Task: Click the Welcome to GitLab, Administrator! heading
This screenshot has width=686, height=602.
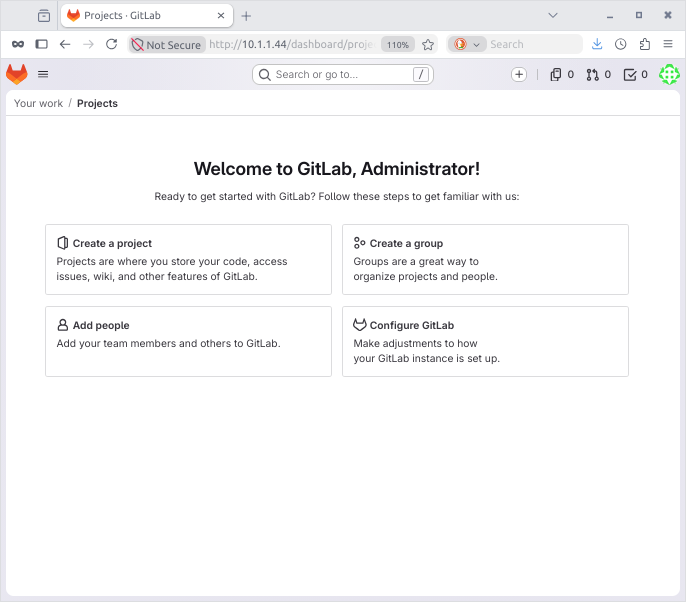Action: (337, 169)
